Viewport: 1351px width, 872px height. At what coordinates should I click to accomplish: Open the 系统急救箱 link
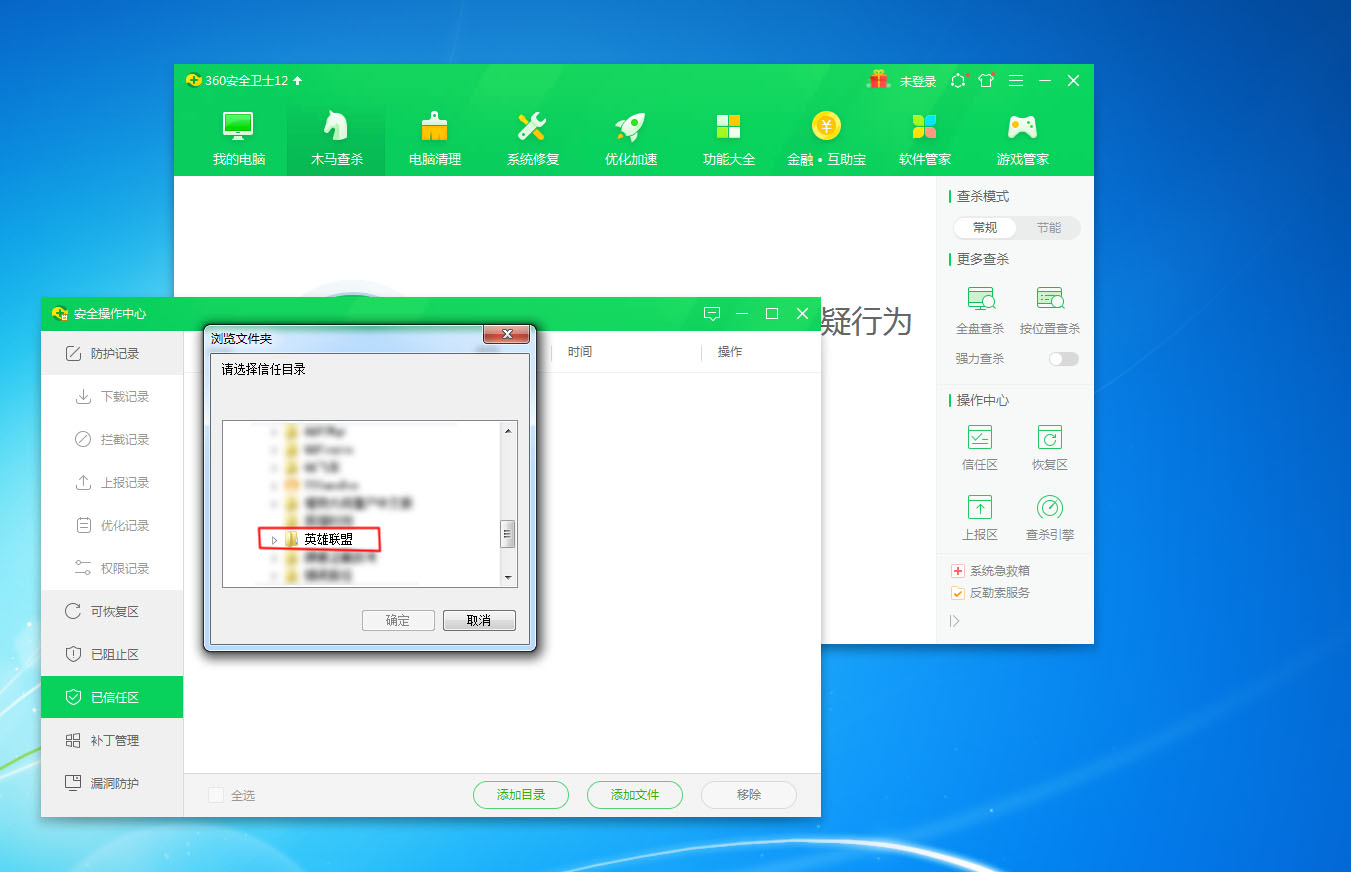pos(990,571)
